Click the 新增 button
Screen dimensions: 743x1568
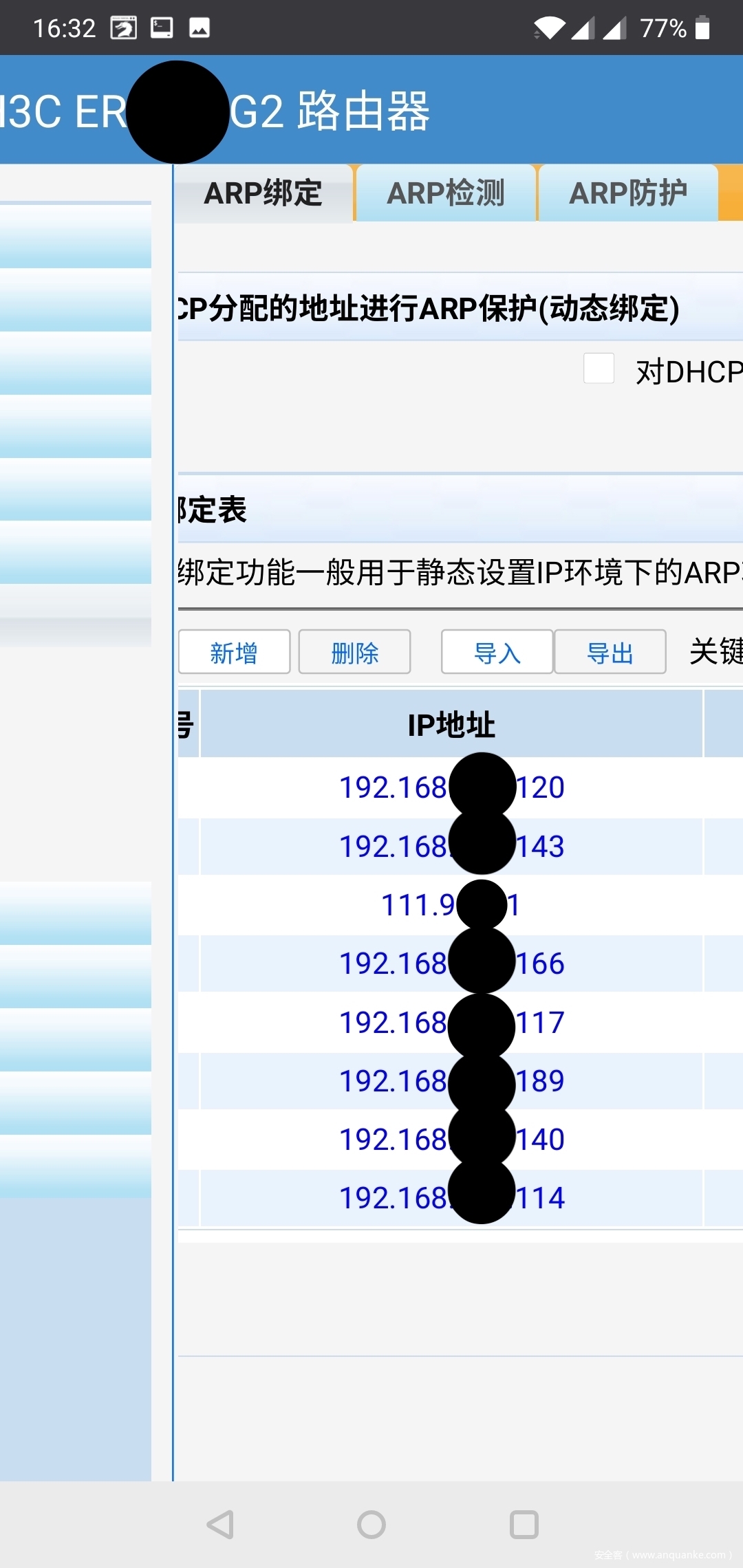(234, 652)
